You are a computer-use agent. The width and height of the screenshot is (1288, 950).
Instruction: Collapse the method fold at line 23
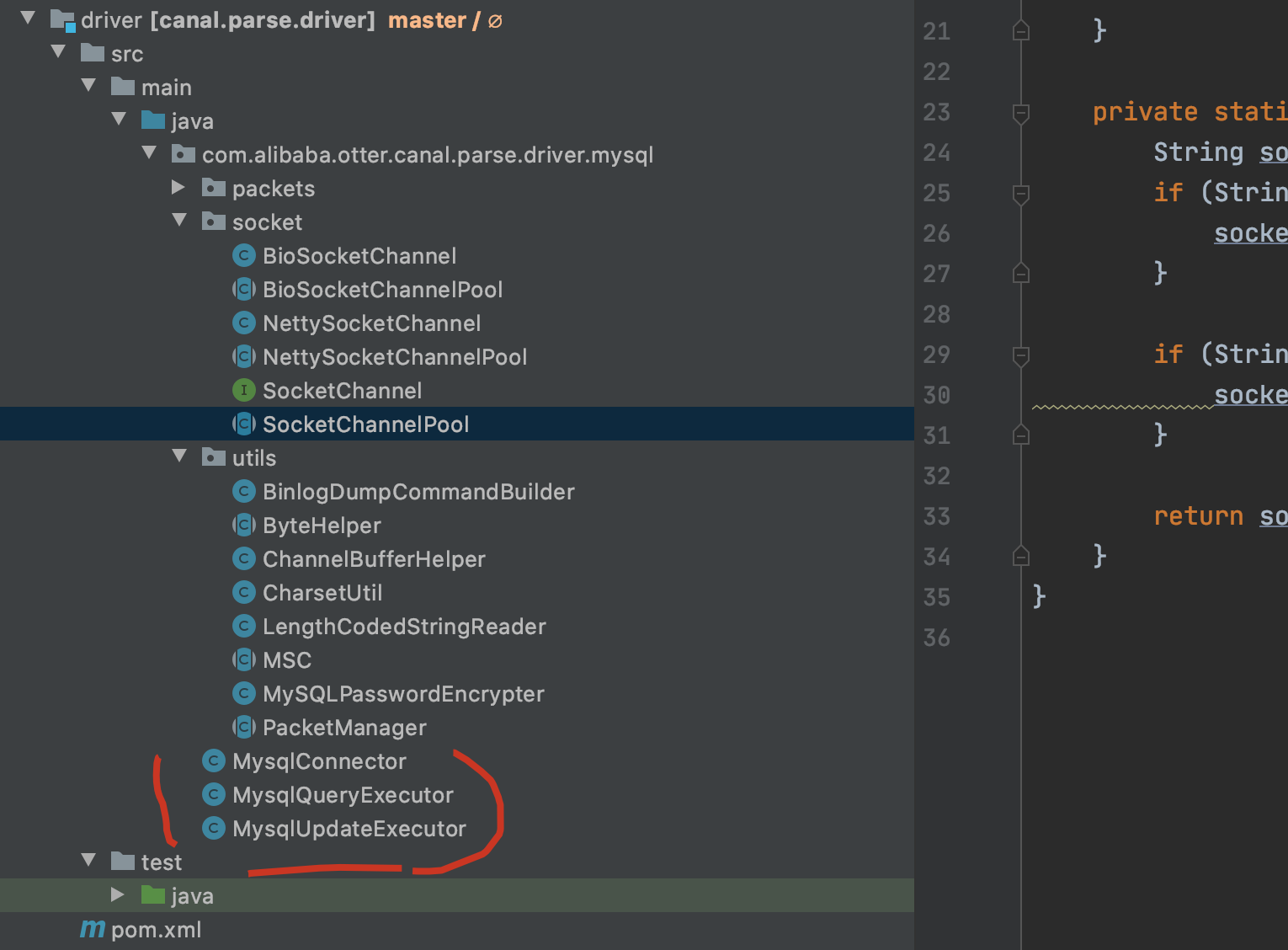1020,112
